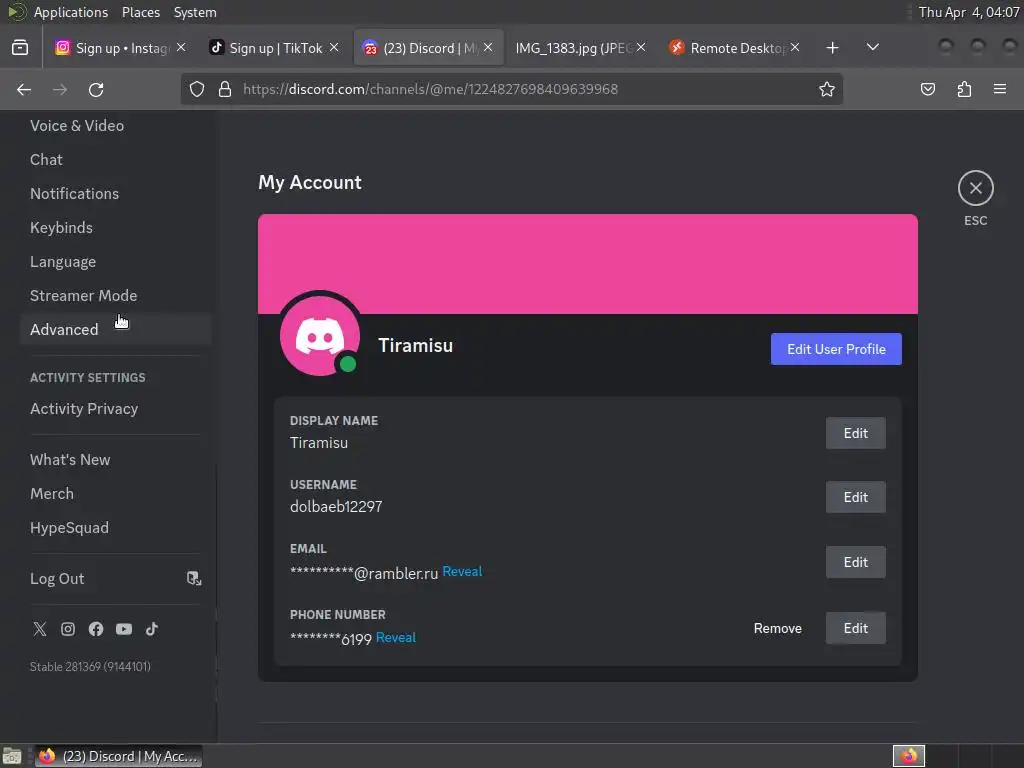The image size is (1024, 768).
Task: Click the log out arrow icon
Action: coord(194,579)
